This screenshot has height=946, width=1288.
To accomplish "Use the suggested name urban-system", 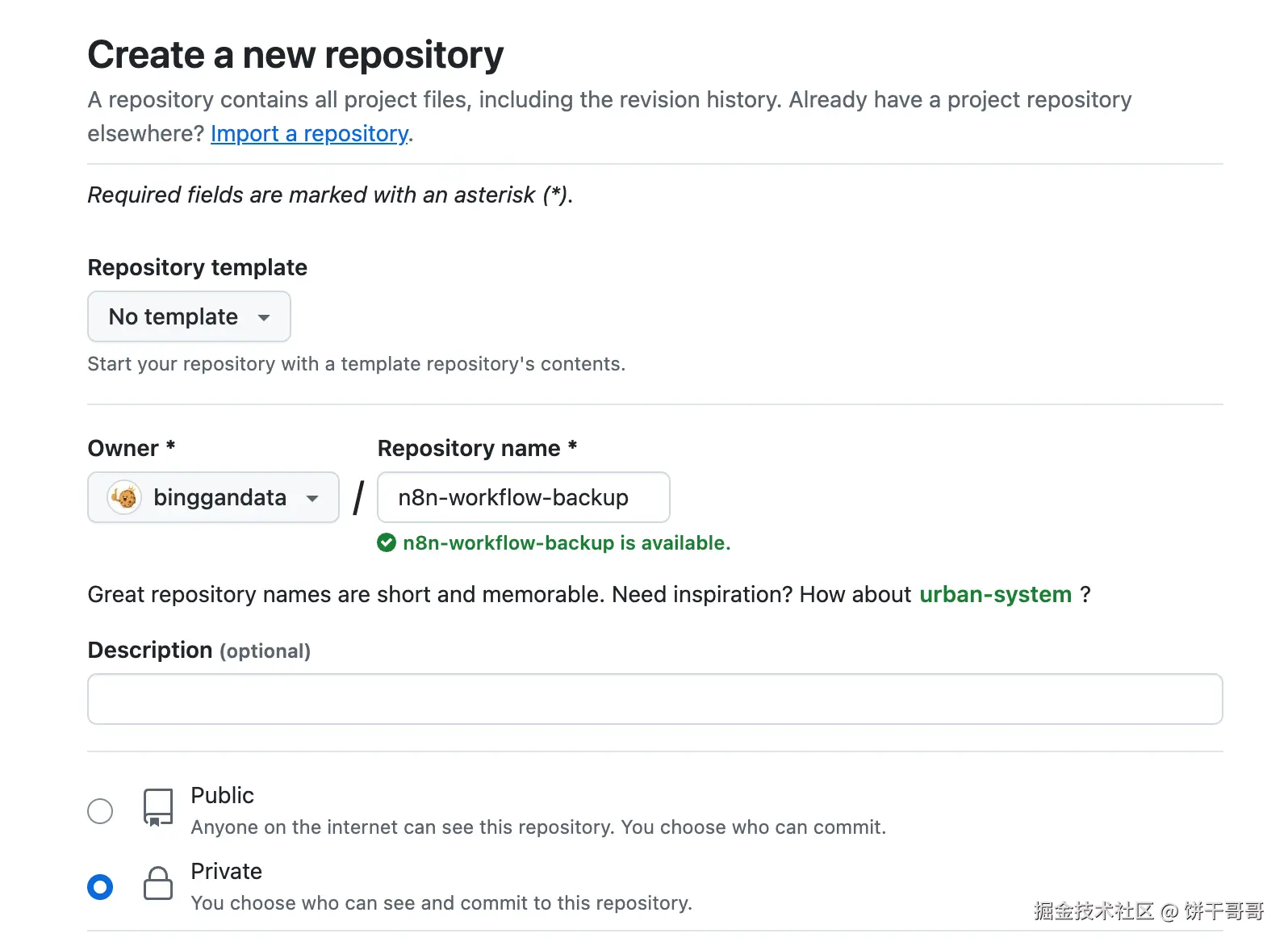I will click(x=995, y=595).
